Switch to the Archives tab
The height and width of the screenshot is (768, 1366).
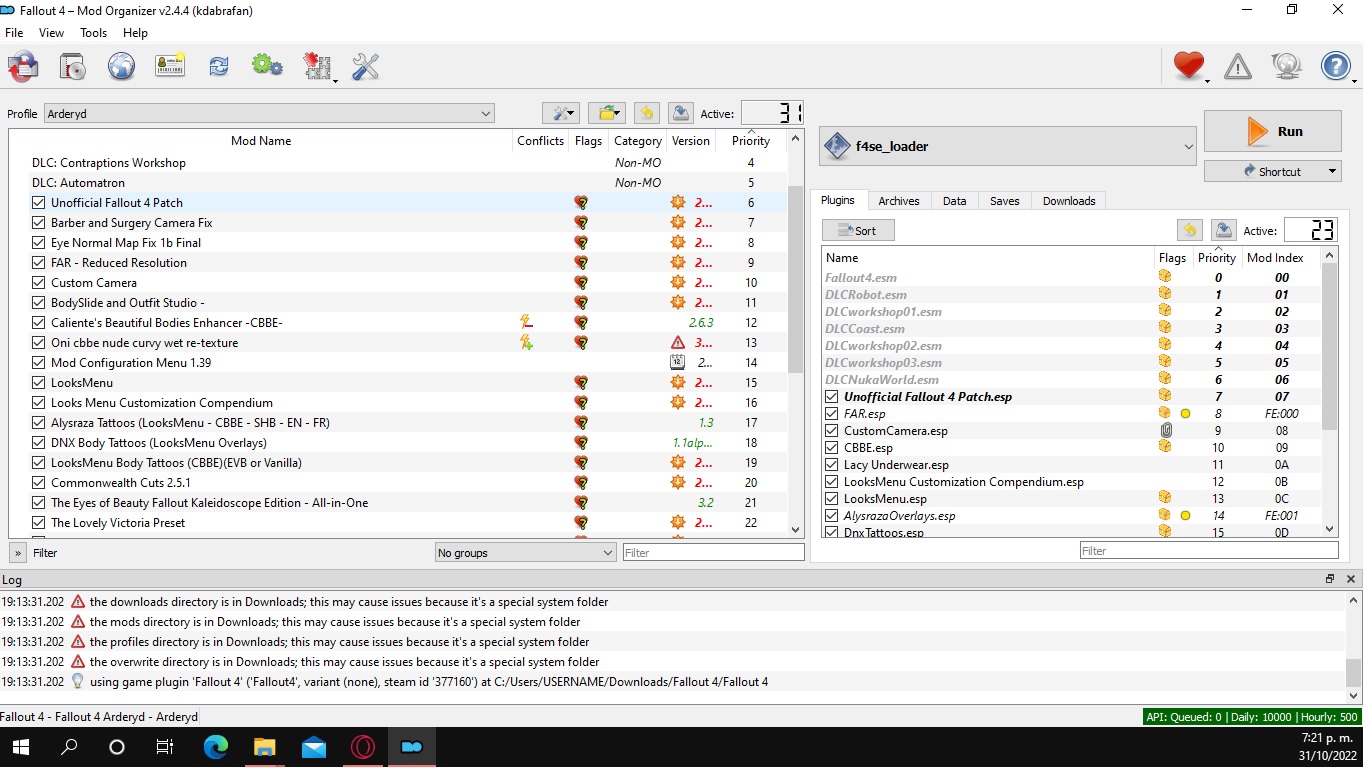898,200
